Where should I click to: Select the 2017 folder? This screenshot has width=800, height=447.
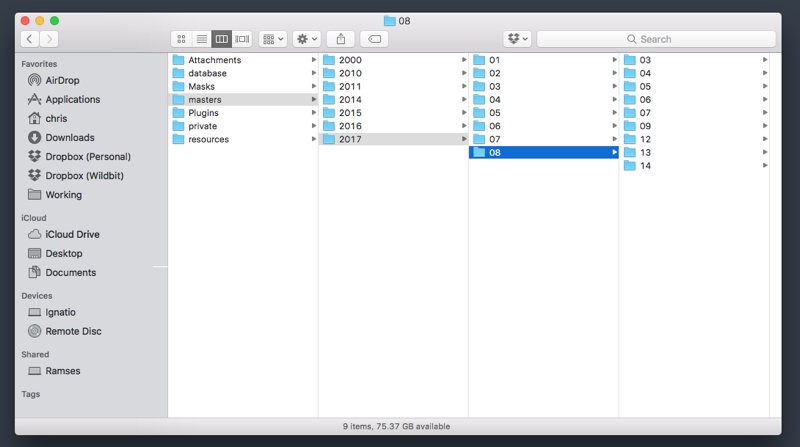tap(393, 139)
